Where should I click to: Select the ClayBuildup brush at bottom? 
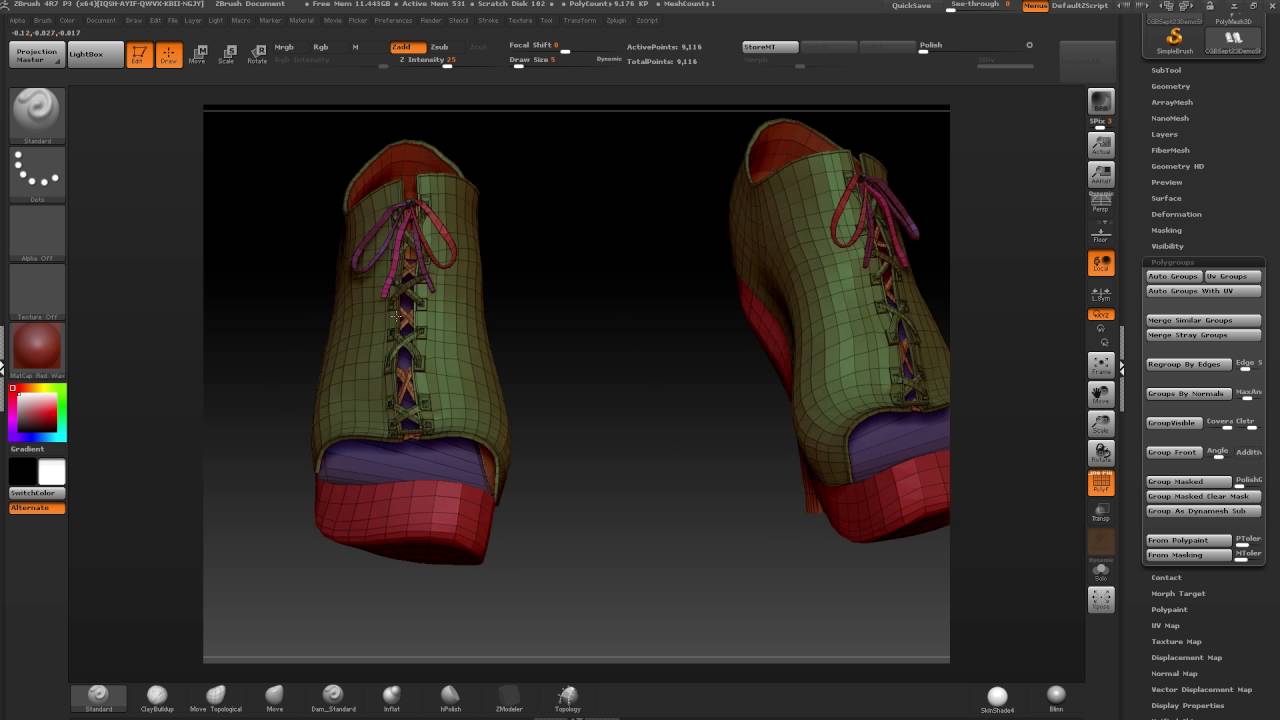point(157,698)
